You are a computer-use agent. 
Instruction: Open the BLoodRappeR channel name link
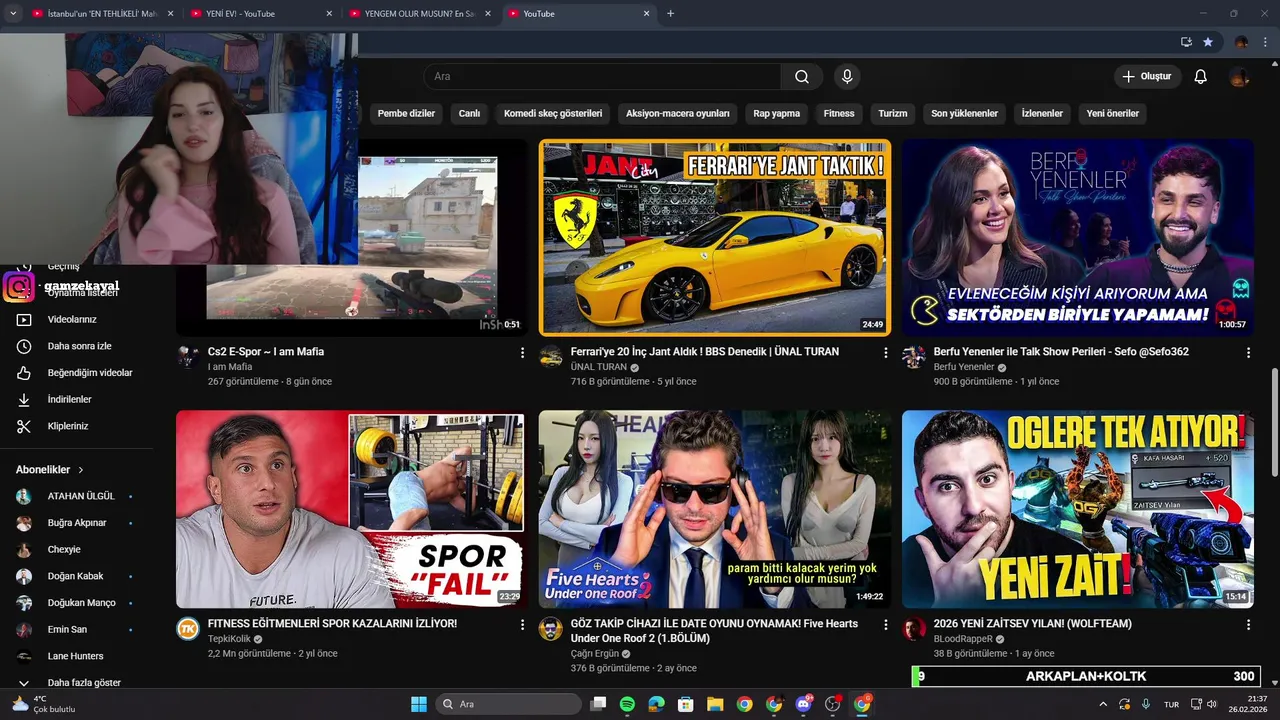pos(963,639)
